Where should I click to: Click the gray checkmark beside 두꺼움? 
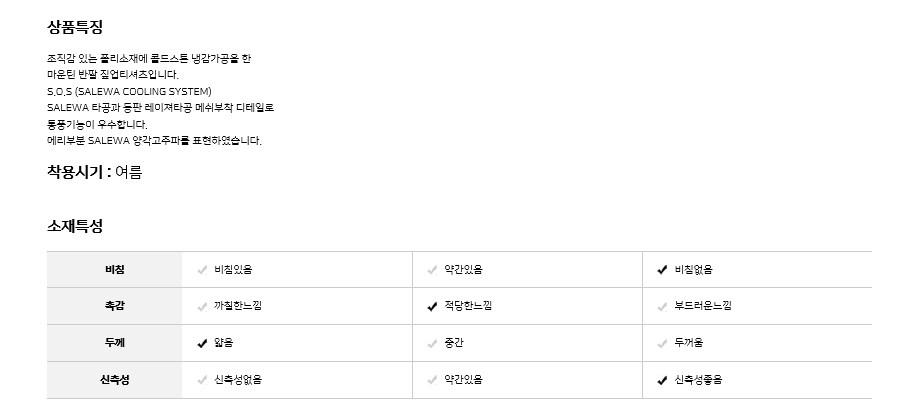tap(661, 343)
